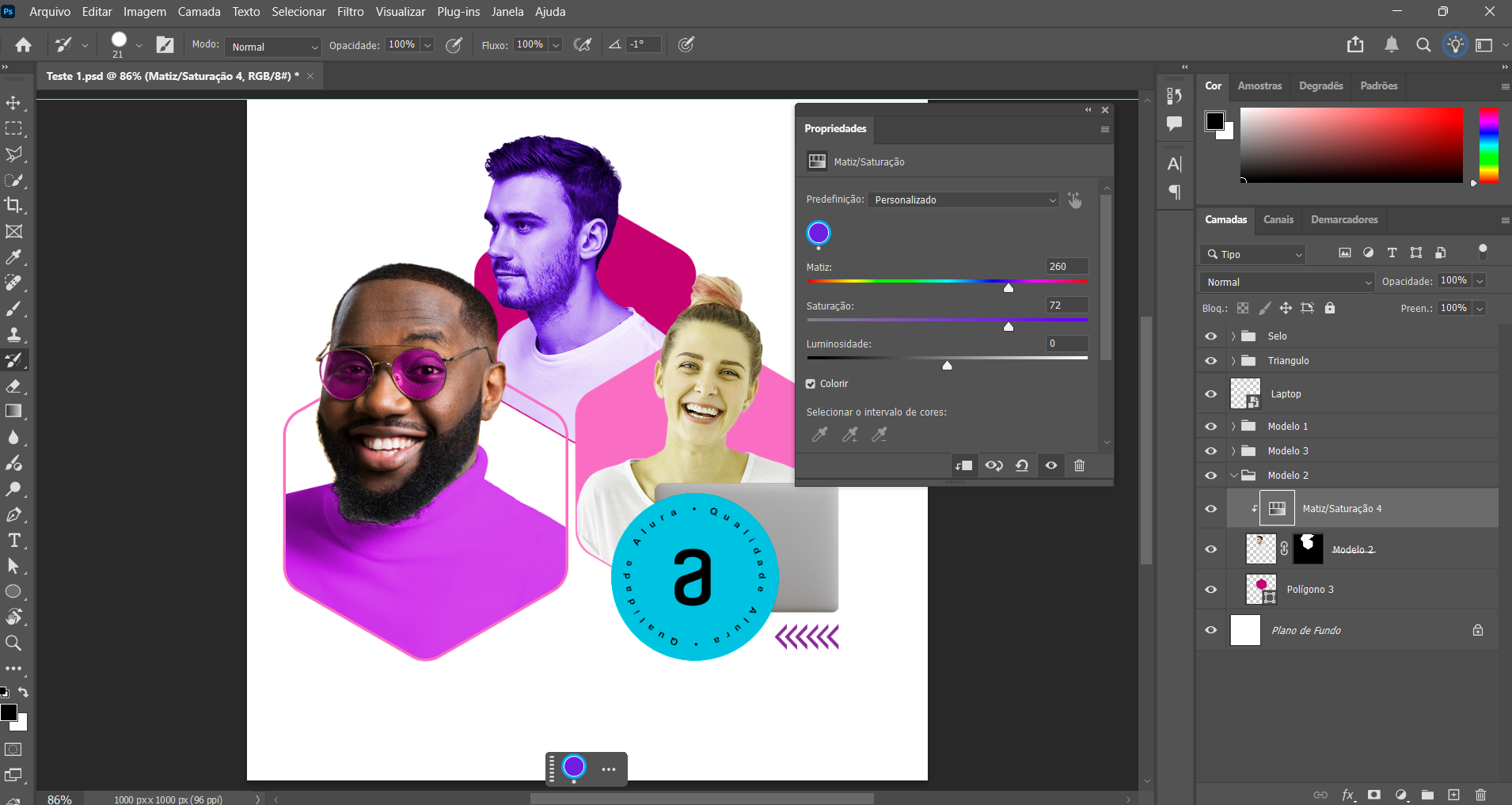Reset adjustment to defaults in Properties
The height and width of the screenshot is (805, 1512).
[1022, 465]
